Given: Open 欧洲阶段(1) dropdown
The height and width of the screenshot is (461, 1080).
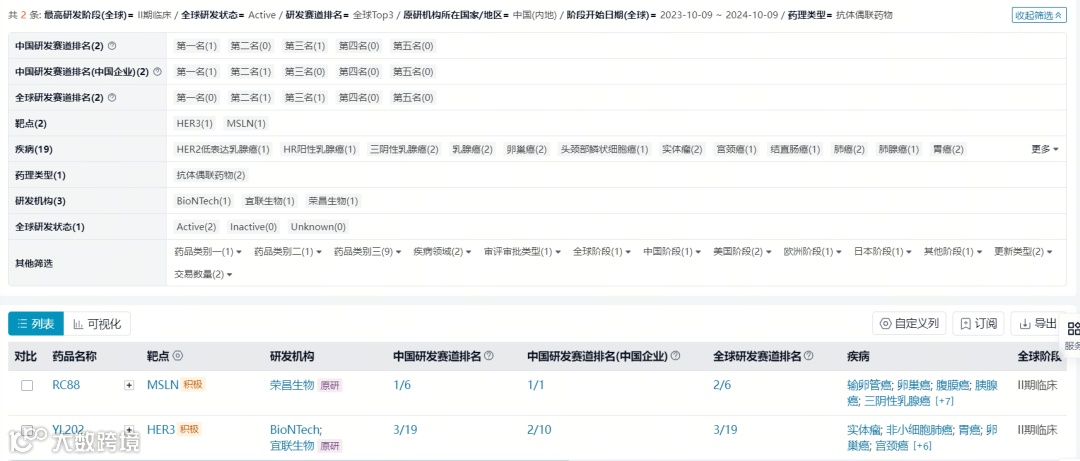Looking at the screenshot, I should pyautogui.click(x=813, y=252).
